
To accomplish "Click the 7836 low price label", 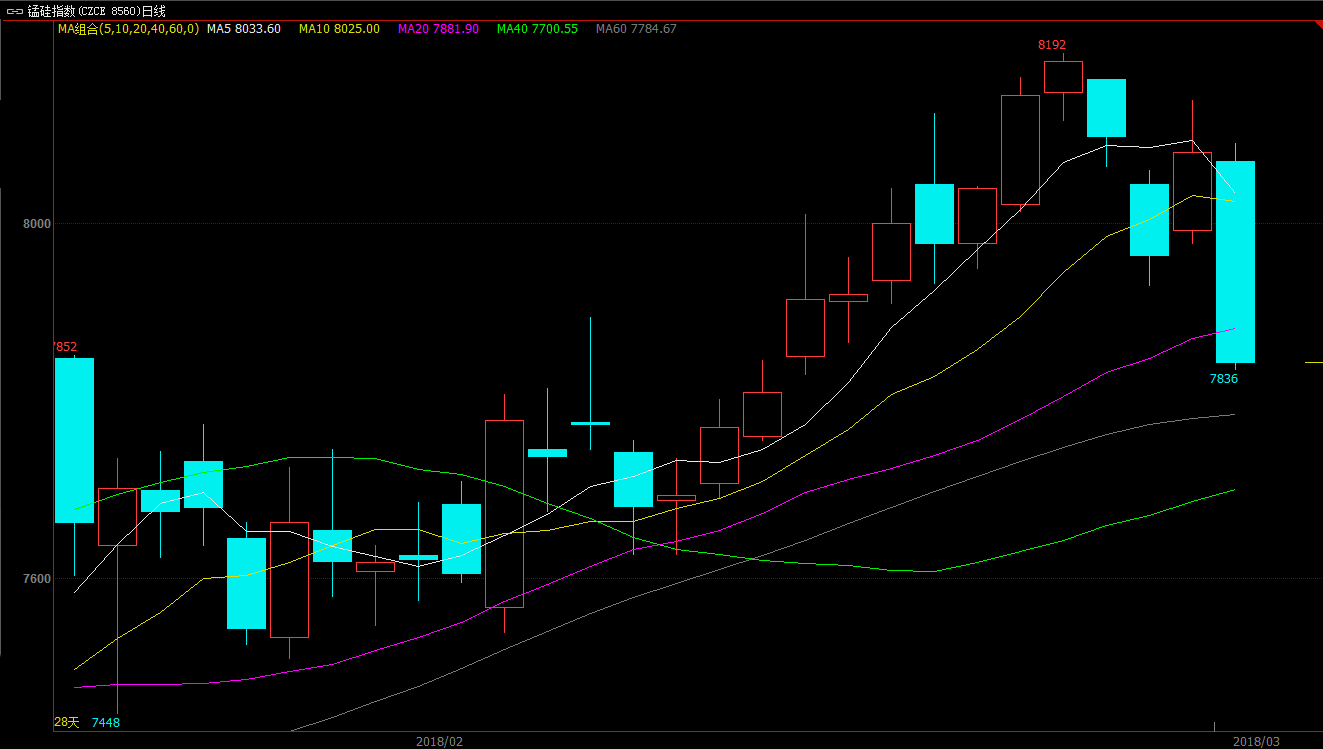I will pos(1224,379).
